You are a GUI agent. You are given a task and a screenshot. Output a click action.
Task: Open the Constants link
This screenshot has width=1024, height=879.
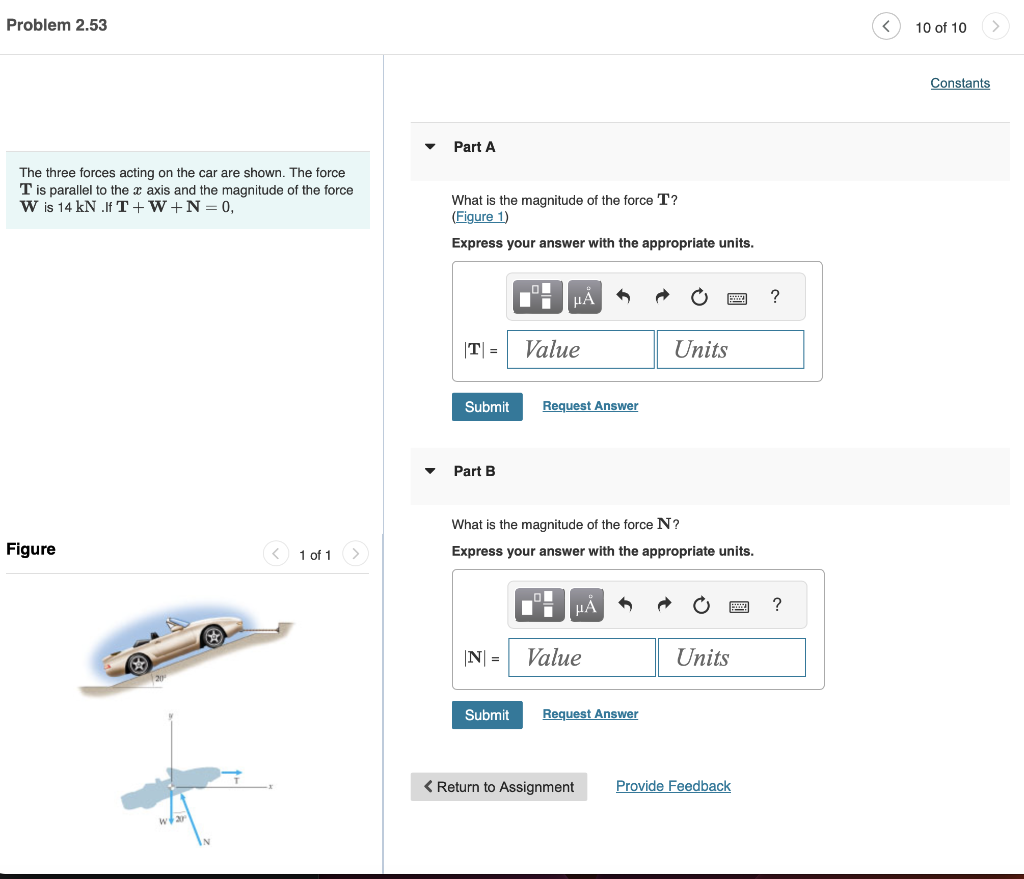pyautogui.click(x=960, y=83)
